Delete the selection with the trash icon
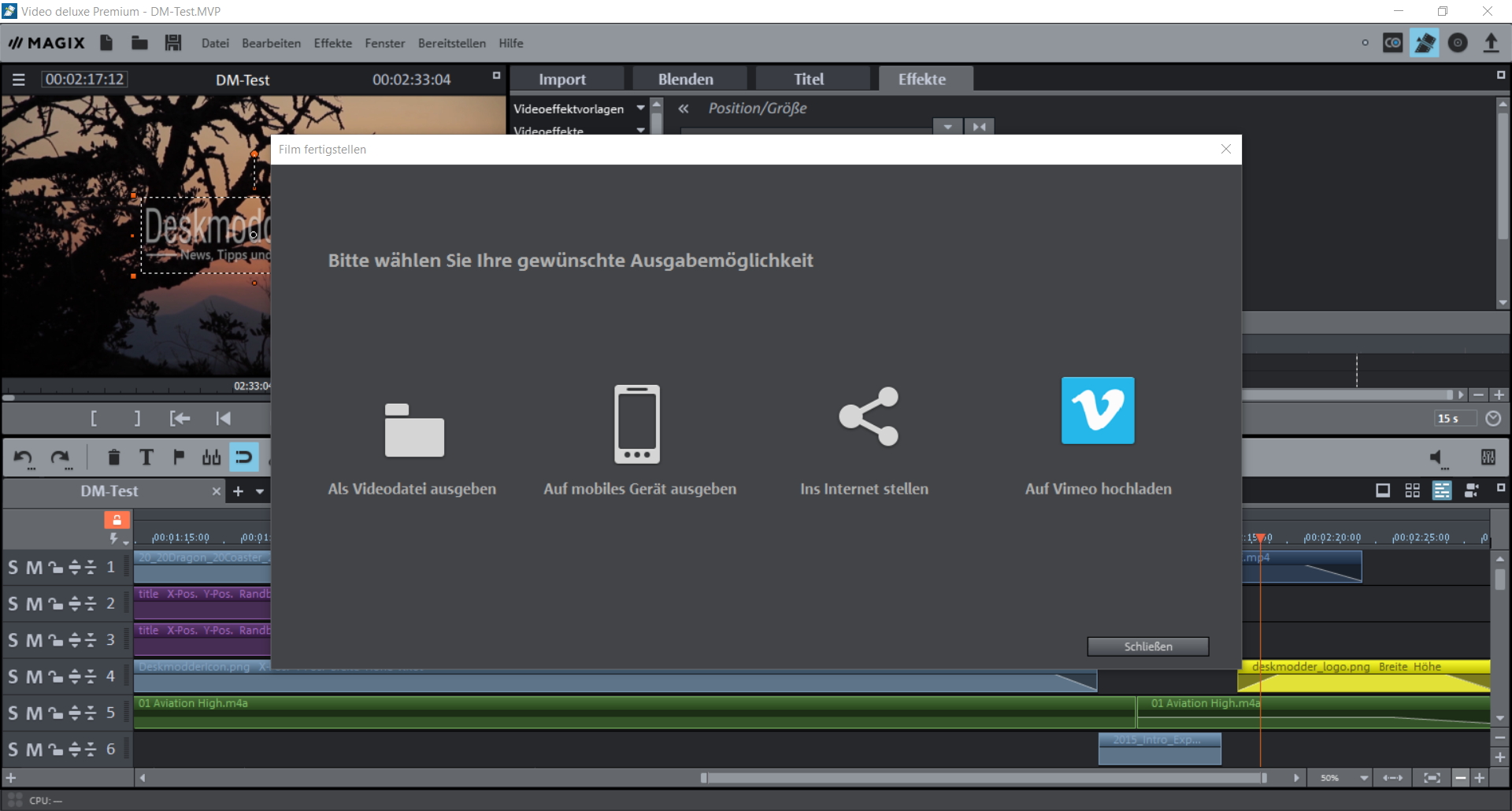1512x811 pixels. point(113,457)
